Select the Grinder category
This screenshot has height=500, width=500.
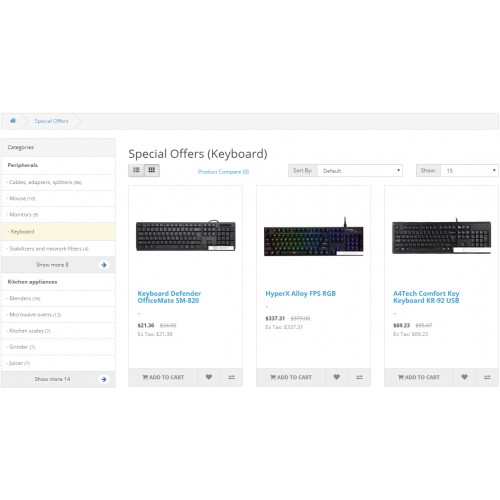[58, 347]
